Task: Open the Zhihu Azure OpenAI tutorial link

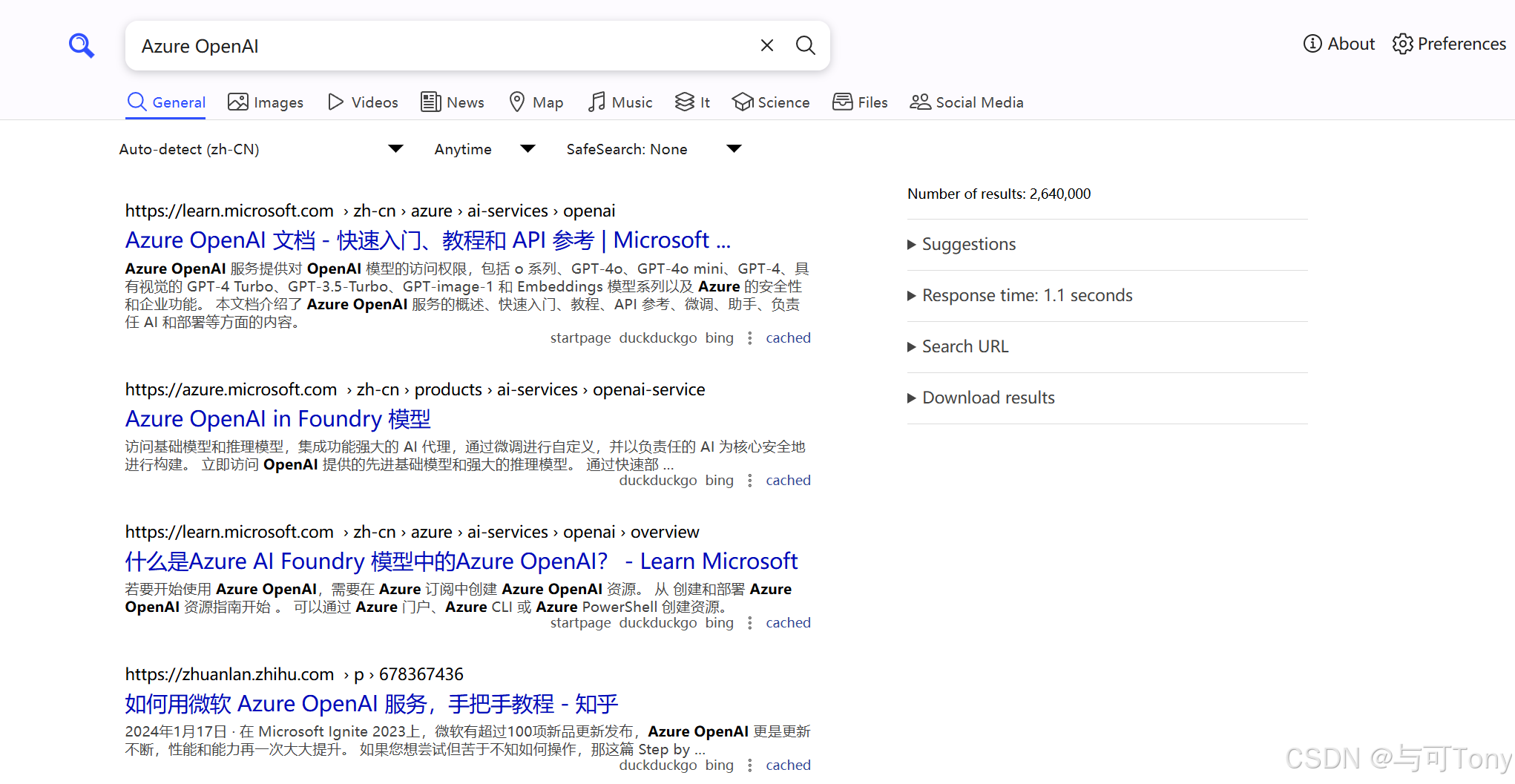Action: pyautogui.click(x=371, y=703)
